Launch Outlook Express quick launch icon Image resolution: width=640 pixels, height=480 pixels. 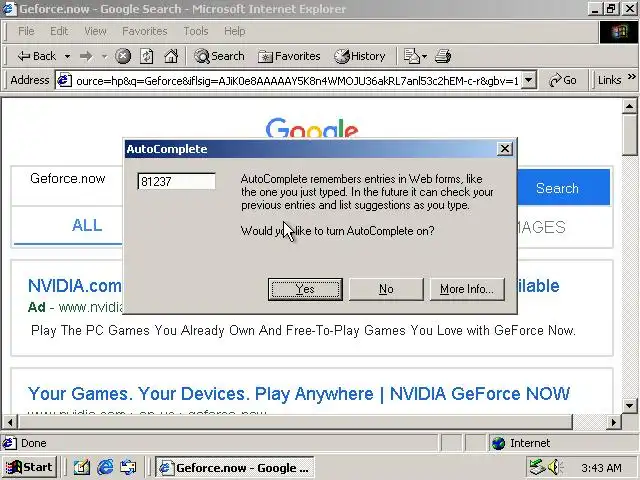[x=128, y=467]
